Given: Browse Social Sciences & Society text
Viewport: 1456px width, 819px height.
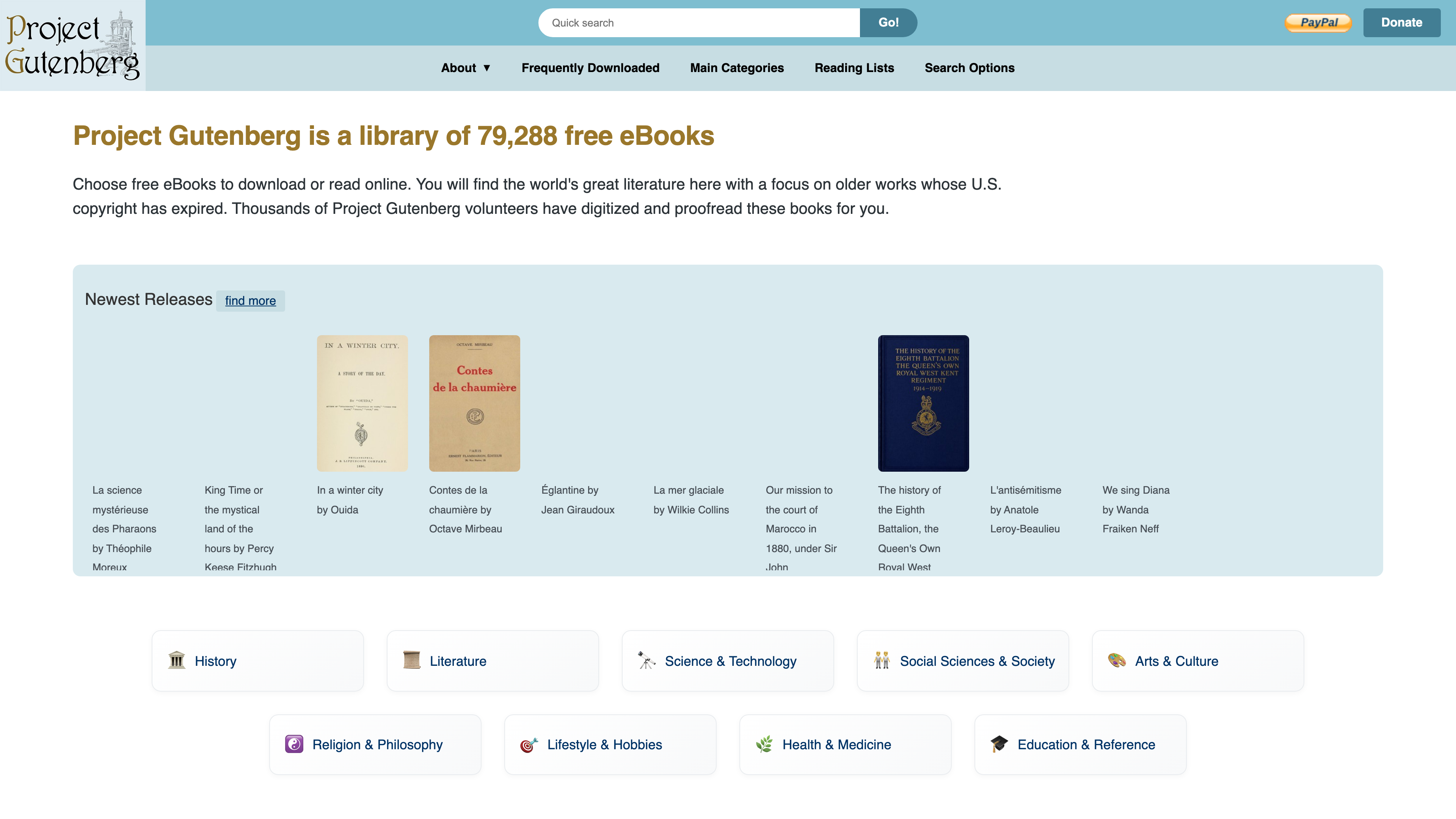Looking at the screenshot, I should (977, 661).
